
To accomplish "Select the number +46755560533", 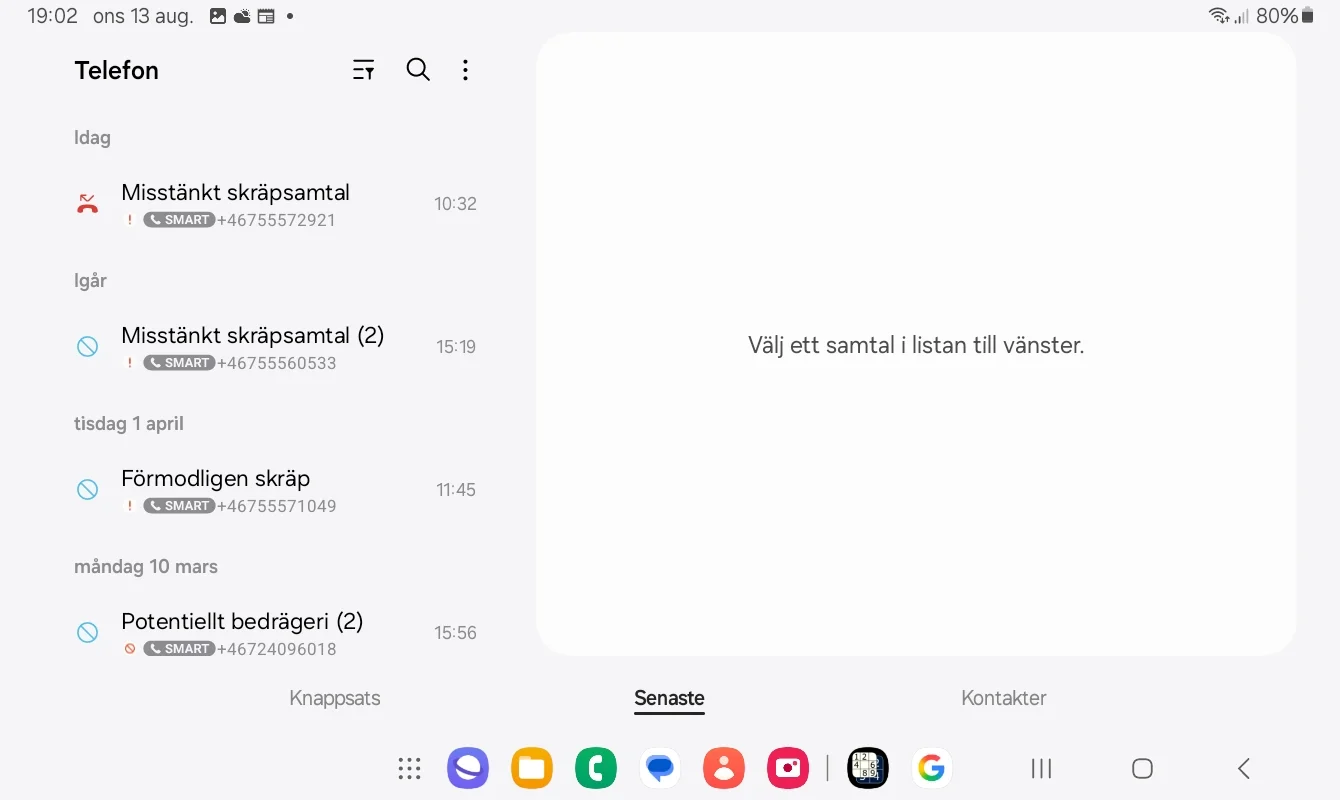I will [x=277, y=363].
